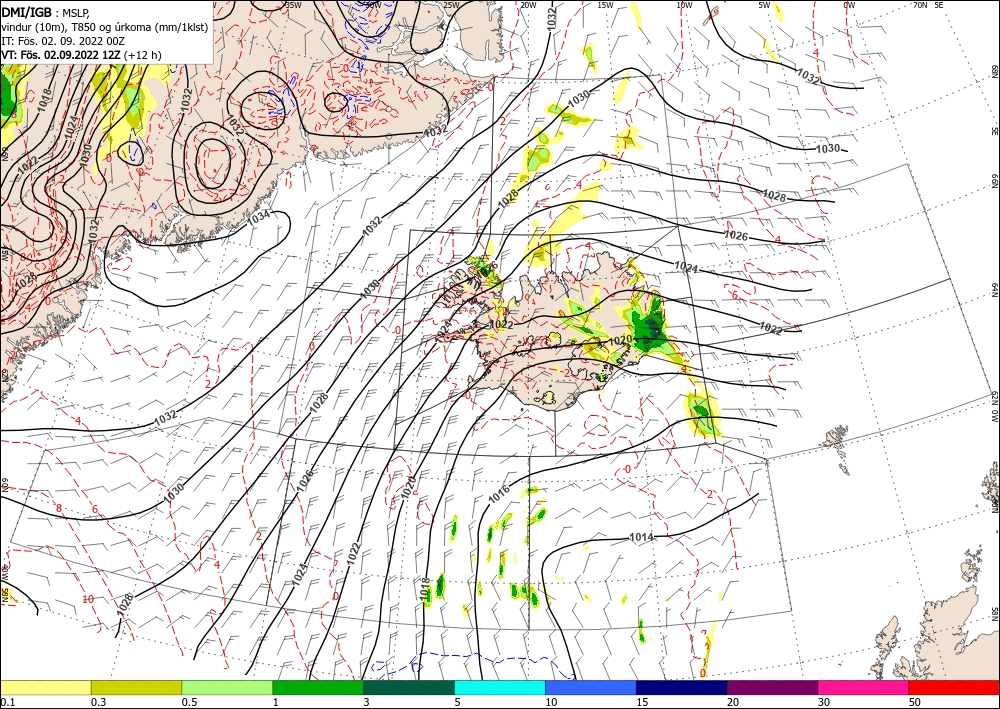
Task: Click the '35W' longitude label at top
Action: point(293,5)
